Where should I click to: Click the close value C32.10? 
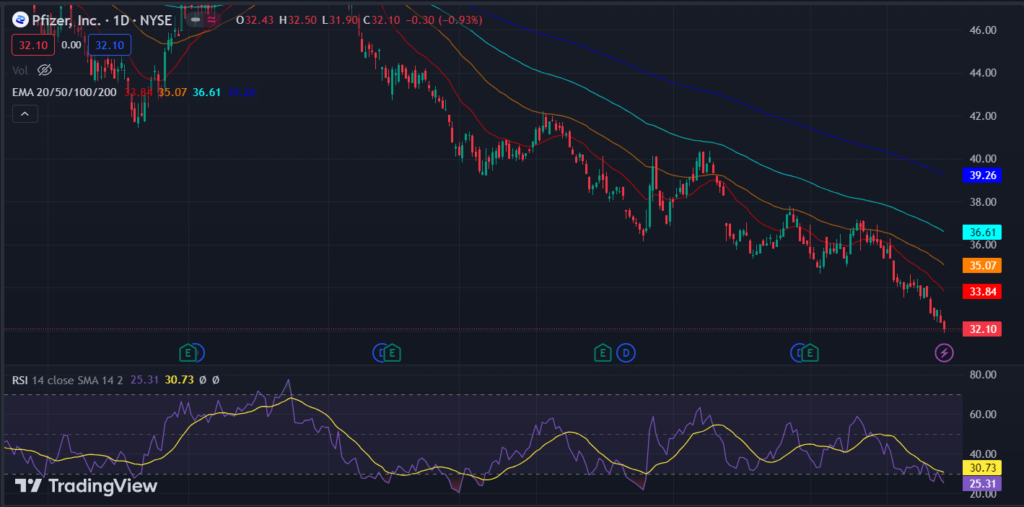pyautogui.click(x=381, y=20)
